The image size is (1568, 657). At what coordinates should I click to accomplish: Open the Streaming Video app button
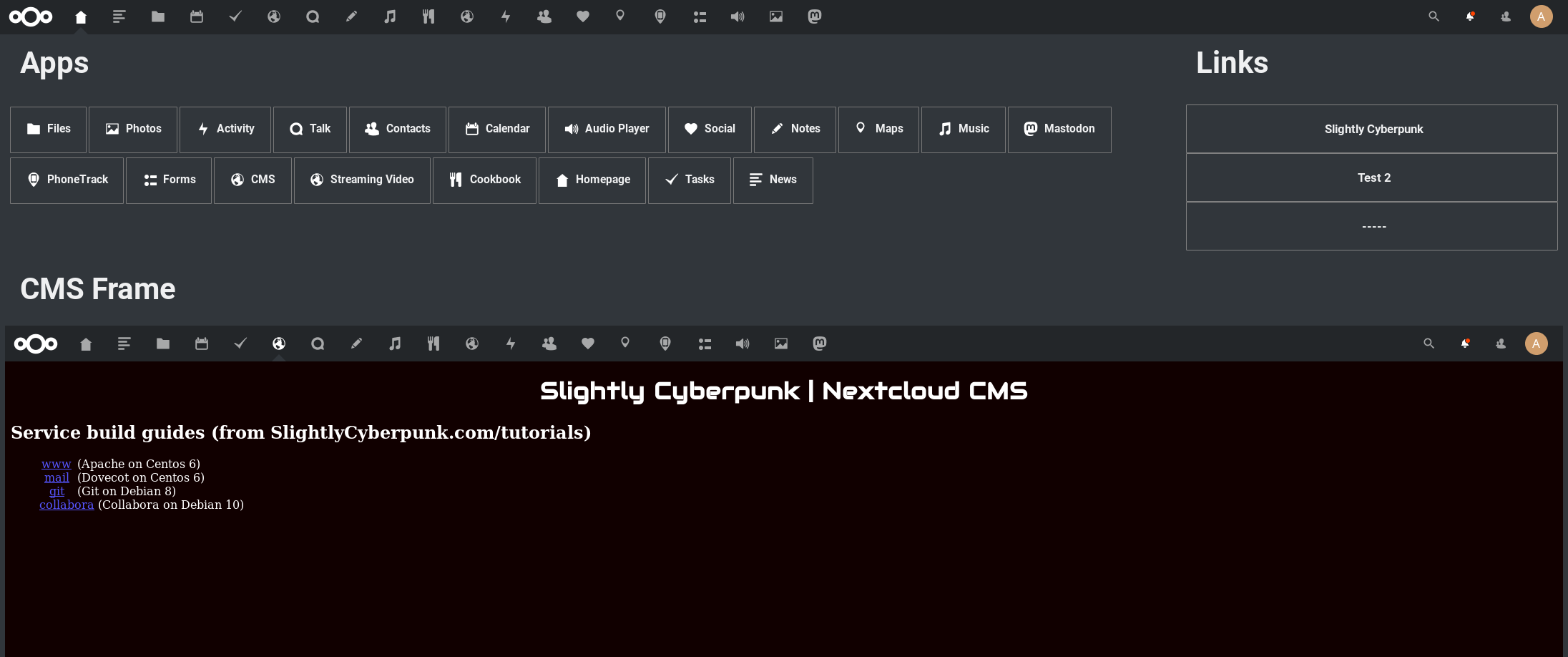[x=362, y=180]
